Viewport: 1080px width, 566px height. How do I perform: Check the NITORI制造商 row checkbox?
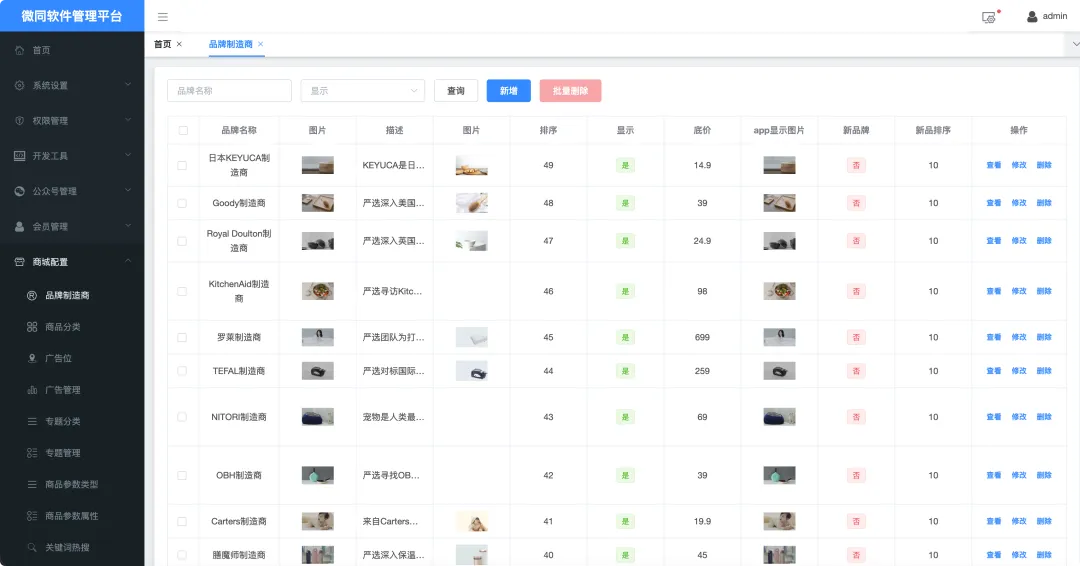pos(182,417)
